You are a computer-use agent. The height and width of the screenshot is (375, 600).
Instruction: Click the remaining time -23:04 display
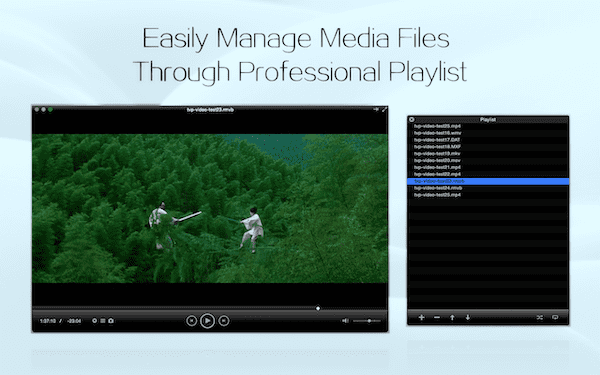pos(74,321)
